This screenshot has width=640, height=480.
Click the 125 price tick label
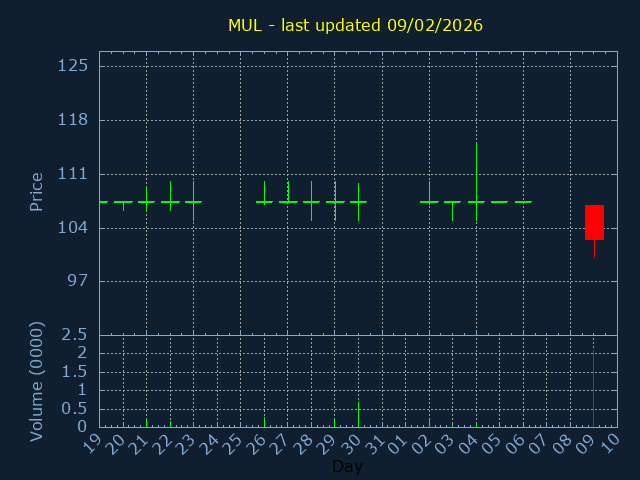tap(73, 66)
